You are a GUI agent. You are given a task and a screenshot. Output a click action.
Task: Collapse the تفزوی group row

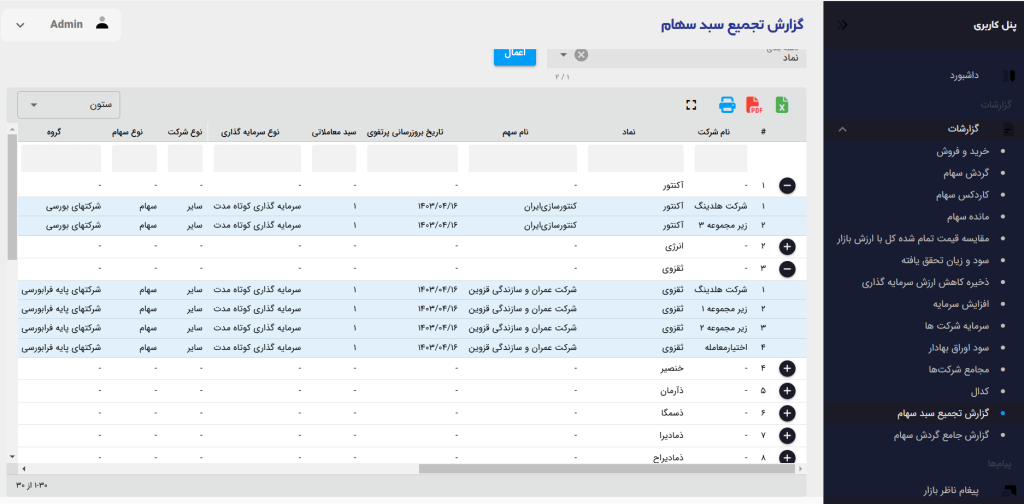(x=787, y=268)
